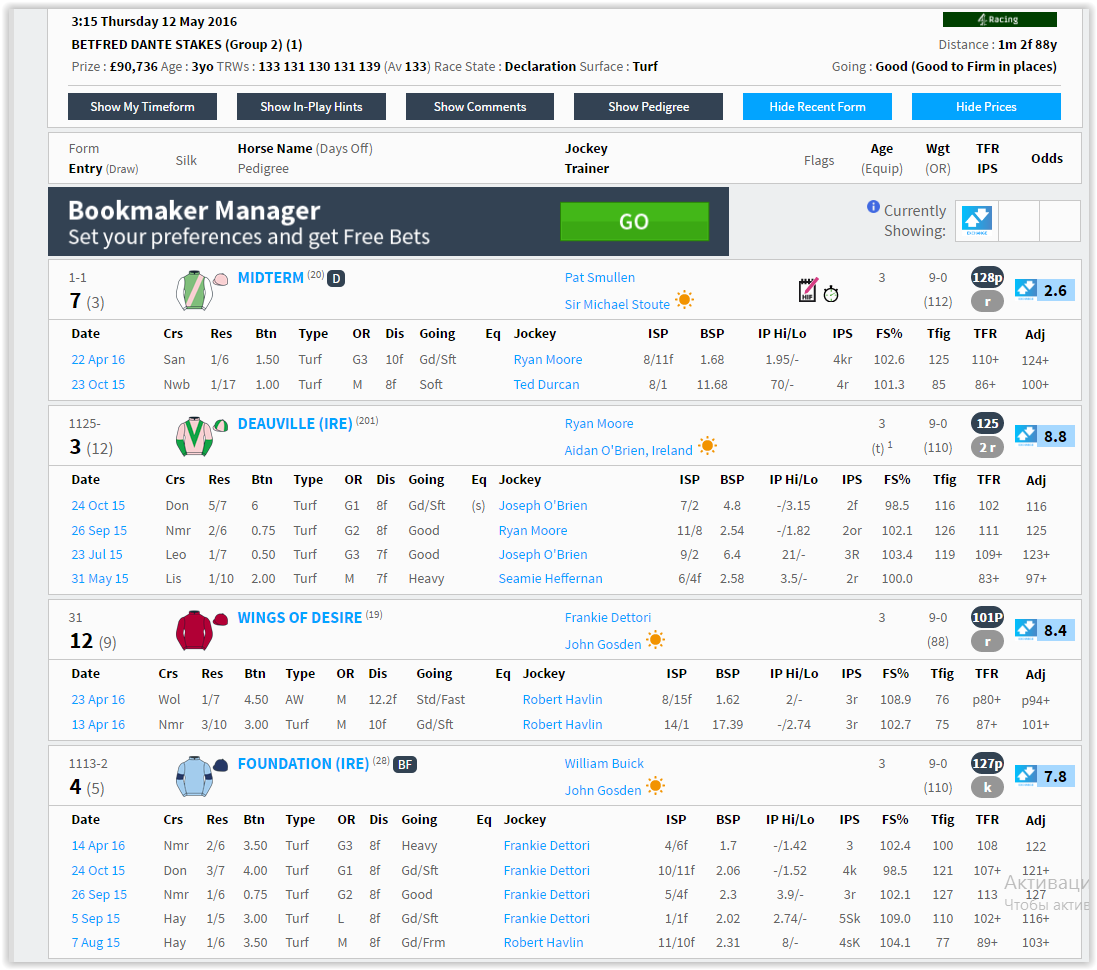The image size is (1097, 970).
Task: Select the Betfair exchange logo in Currently Showing
Action: [977, 220]
